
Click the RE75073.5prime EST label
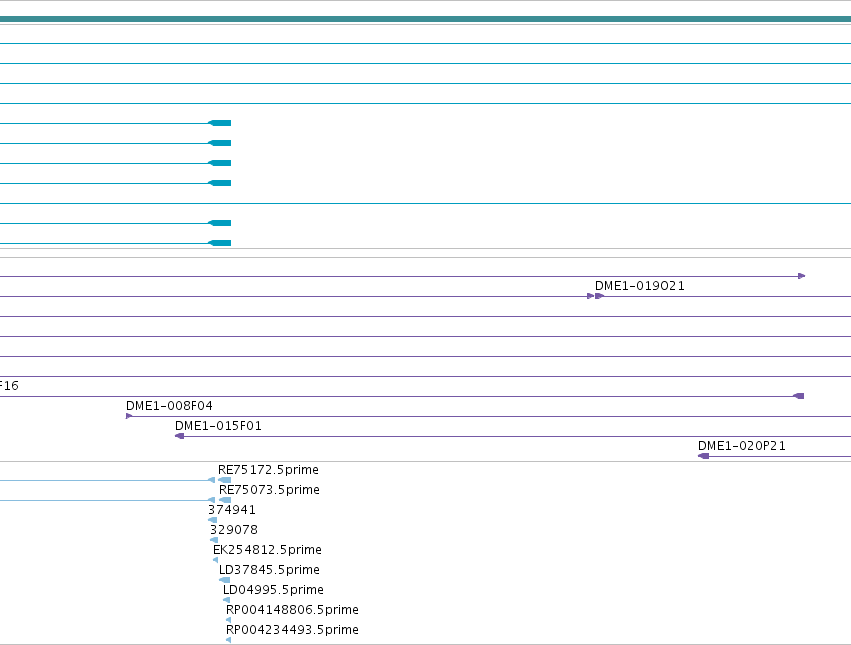(x=269, y=490)
